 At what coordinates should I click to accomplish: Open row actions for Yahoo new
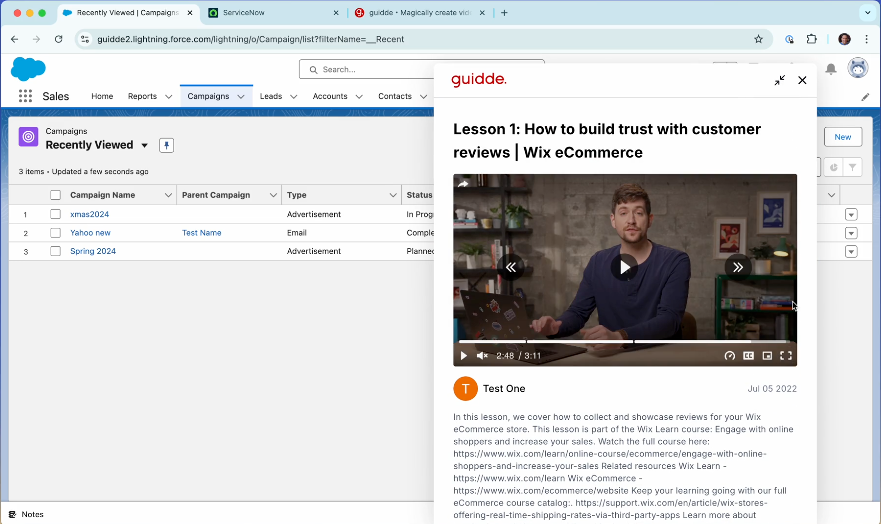tap(851, 233)
